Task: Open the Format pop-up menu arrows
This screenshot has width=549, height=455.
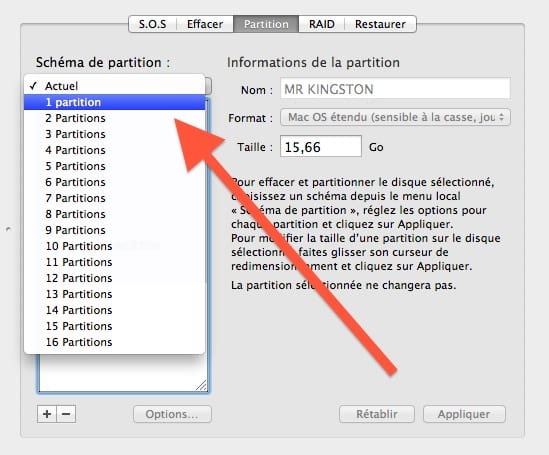Action: [501, 117]
